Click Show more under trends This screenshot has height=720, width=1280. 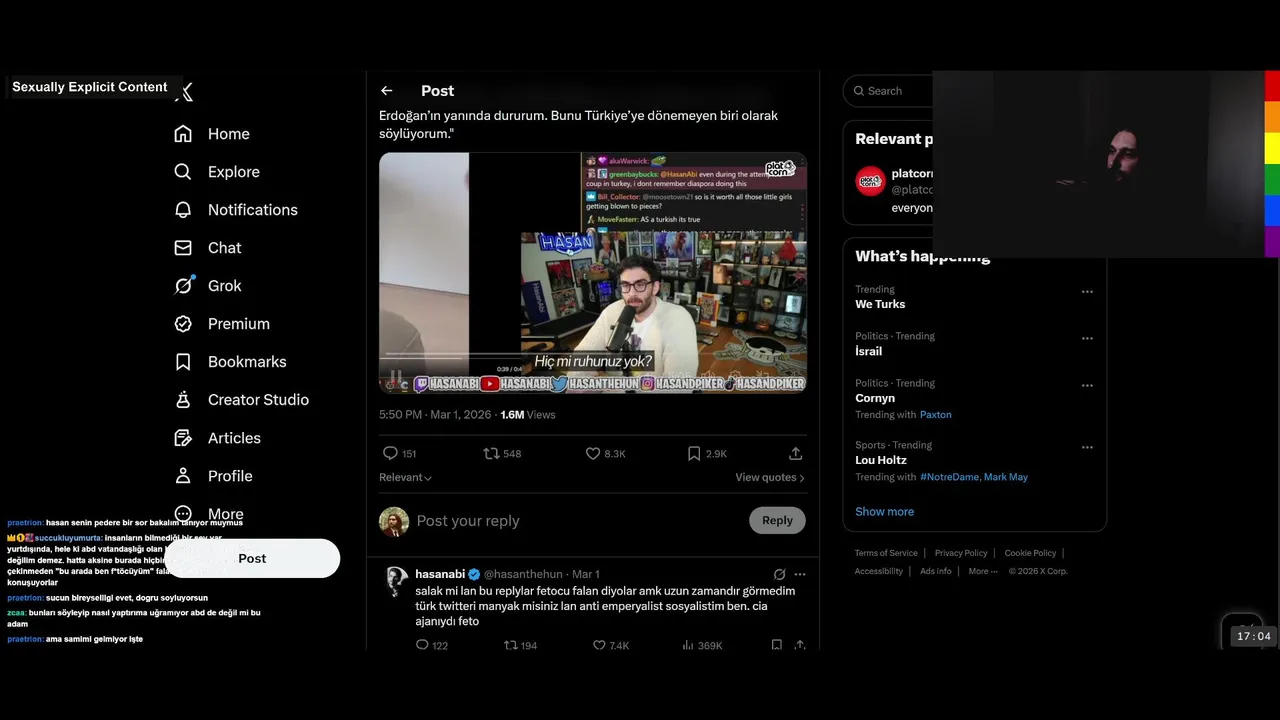click(884, 511)
